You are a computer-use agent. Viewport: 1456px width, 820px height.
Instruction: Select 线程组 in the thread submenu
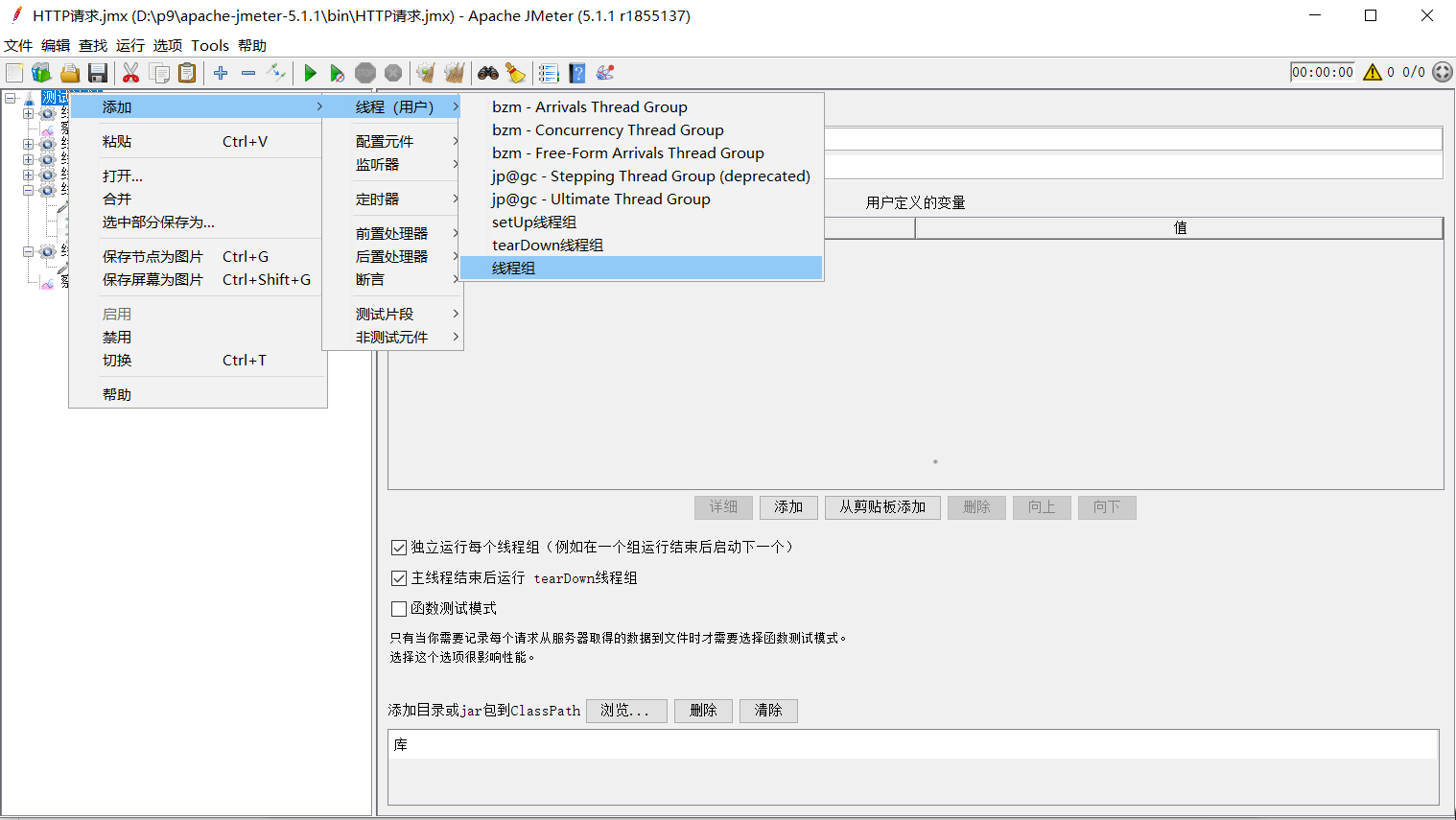641,268
